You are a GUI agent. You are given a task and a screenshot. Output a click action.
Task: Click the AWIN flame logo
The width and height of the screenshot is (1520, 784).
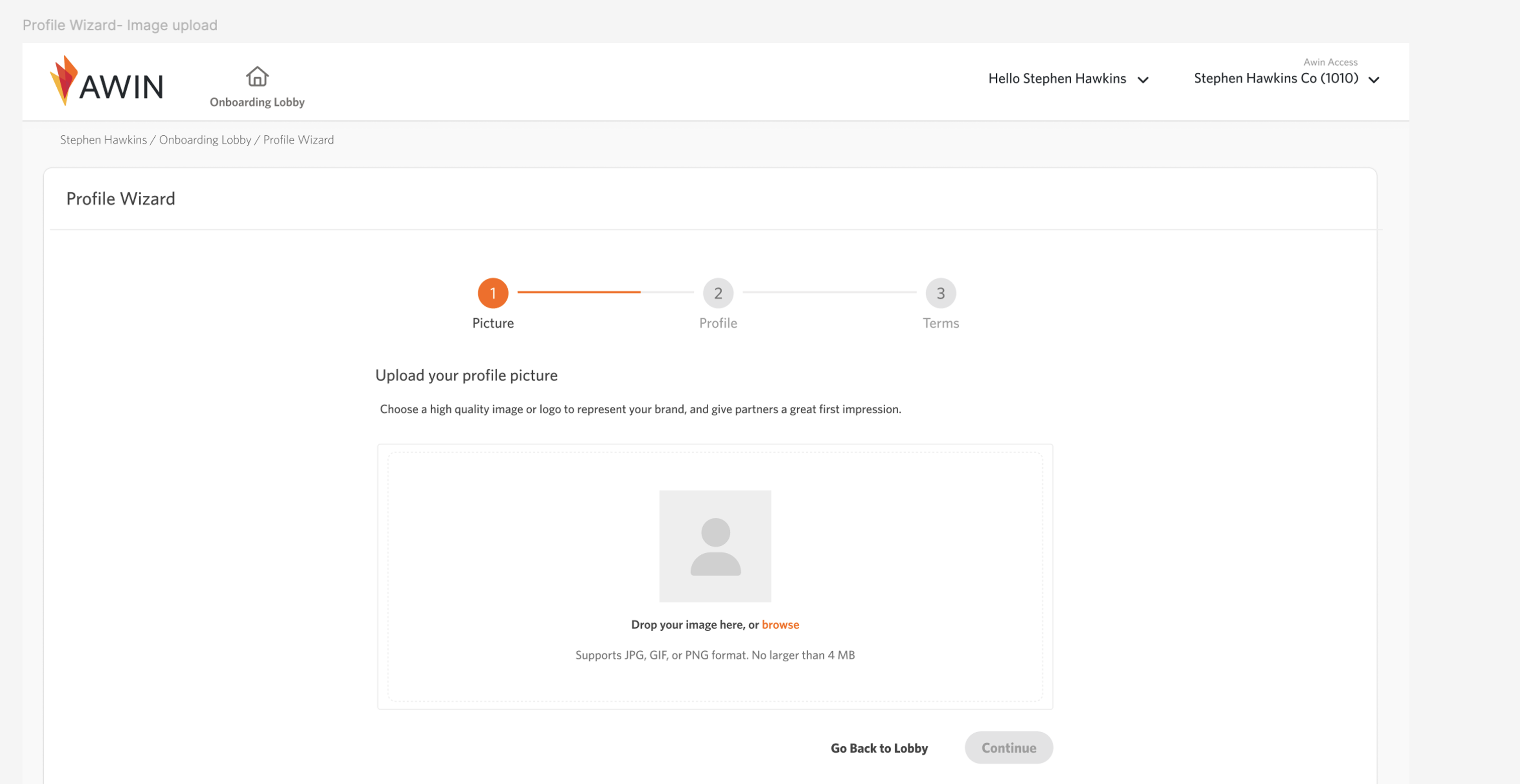tap(64, 81)
